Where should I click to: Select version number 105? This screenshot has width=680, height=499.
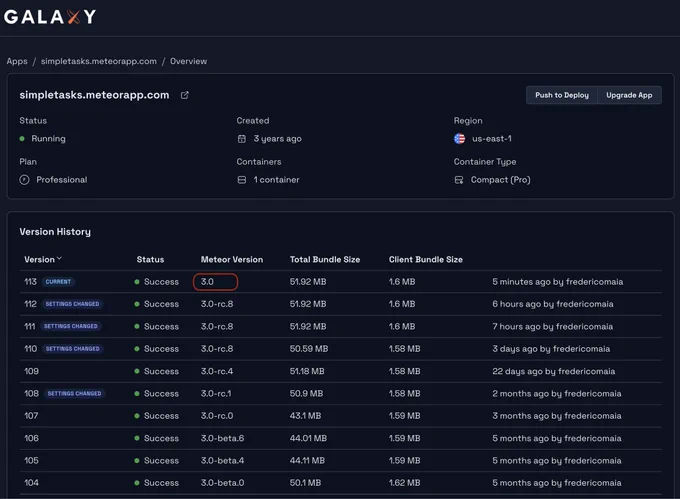click(31, 460)
